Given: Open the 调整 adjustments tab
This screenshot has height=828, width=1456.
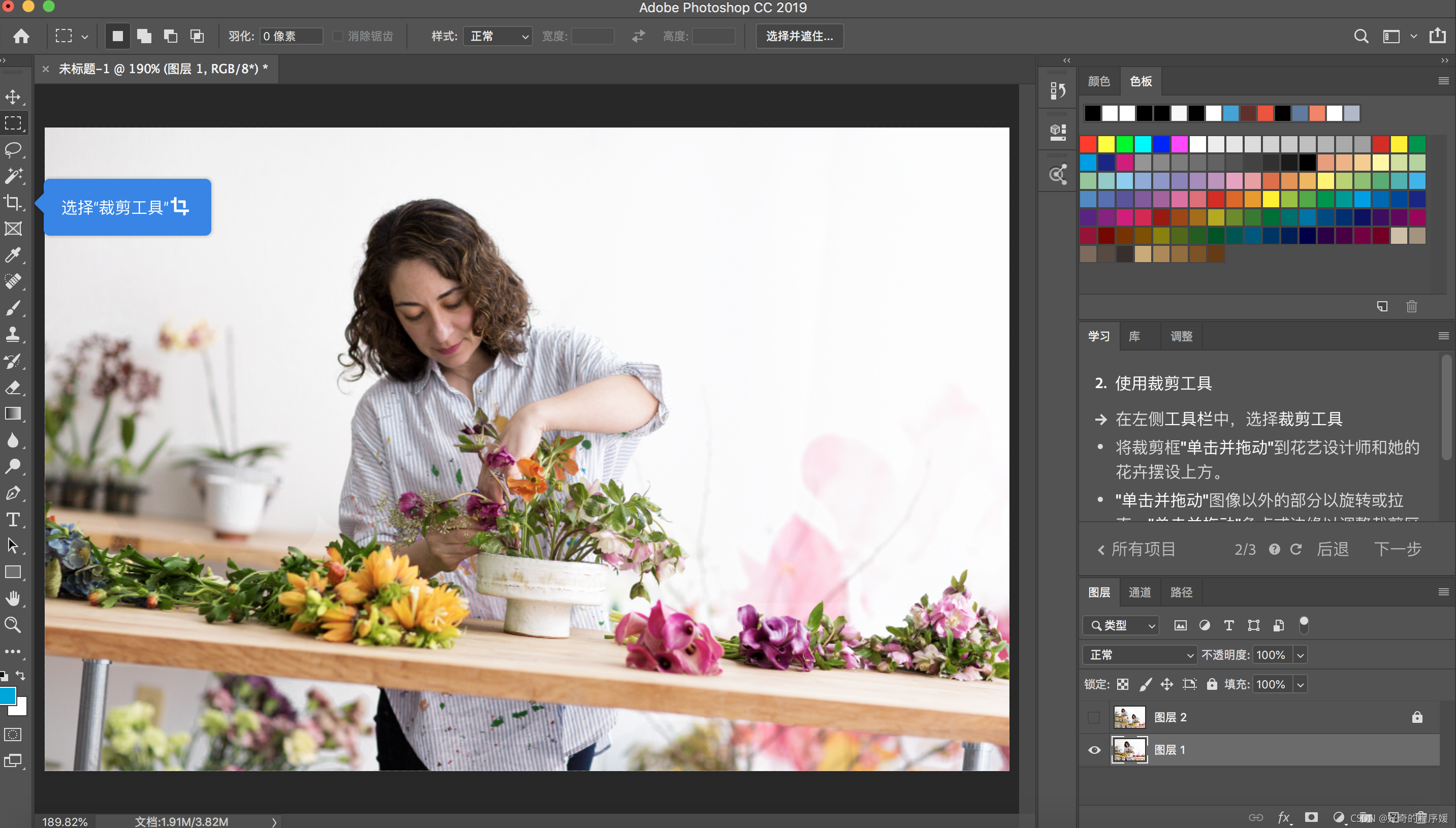Looking at the screenshot, I should (1181, 336).
